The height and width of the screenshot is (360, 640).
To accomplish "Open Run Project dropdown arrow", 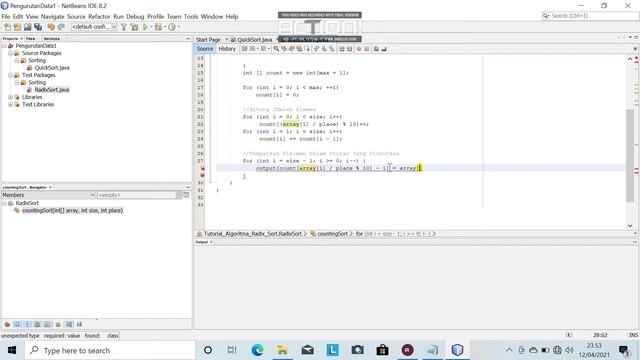I will tap(151, 27).
